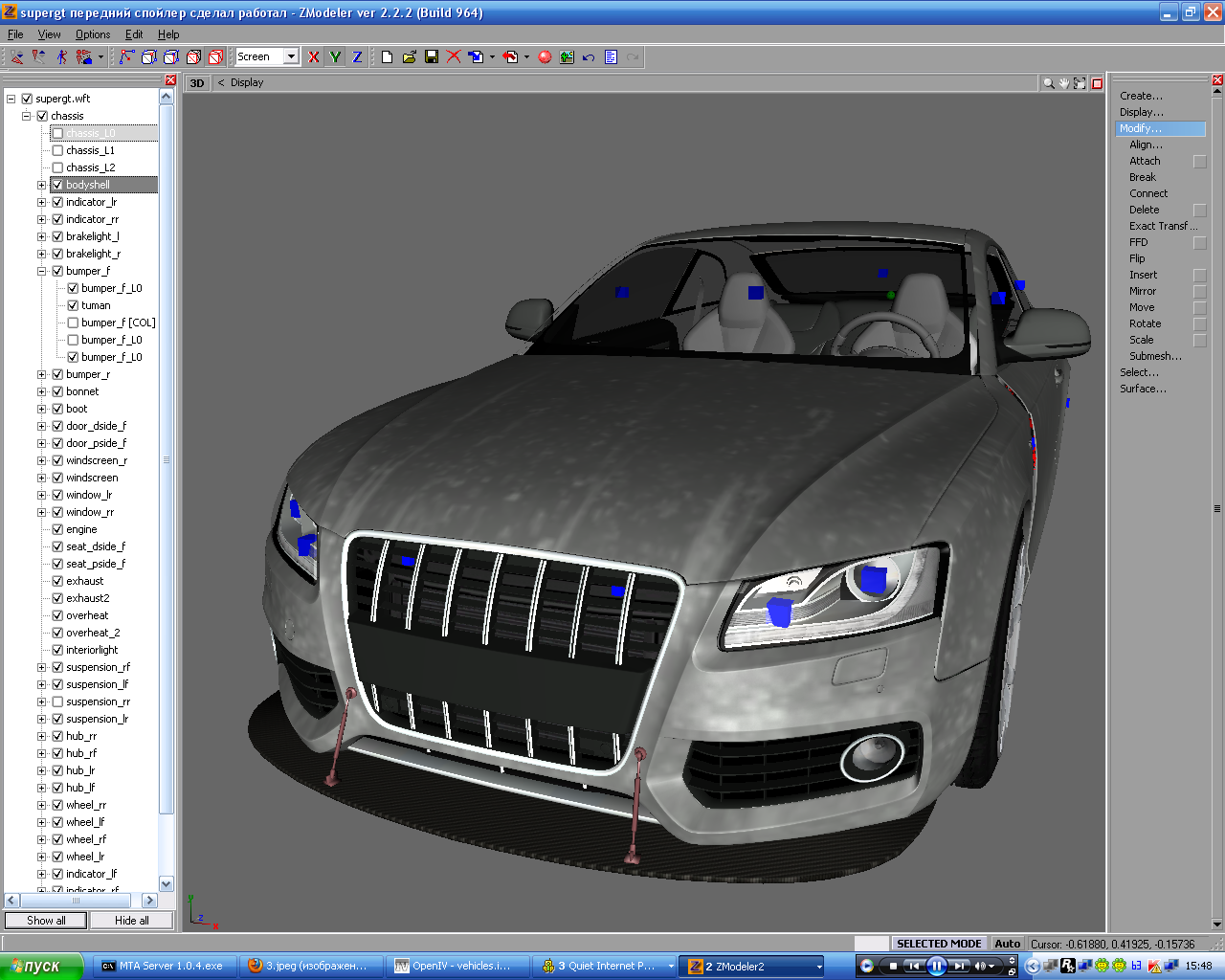Pause playback in media player taskbar toolbar
This screenshot has width=1225, height=980.
point(937,966)
